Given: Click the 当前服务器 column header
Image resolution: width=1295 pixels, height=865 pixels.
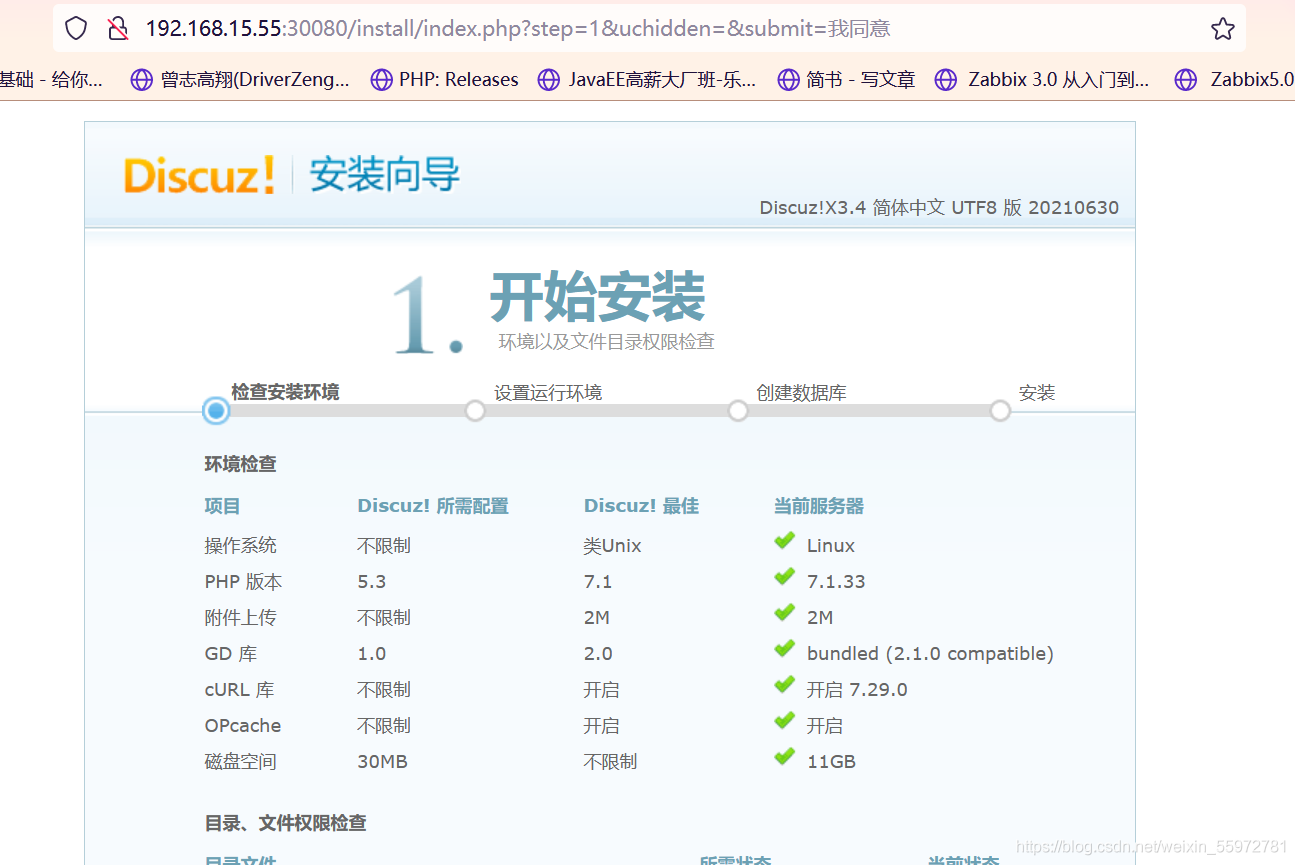Looking at the screenshot, I should [x=818, y=506].
